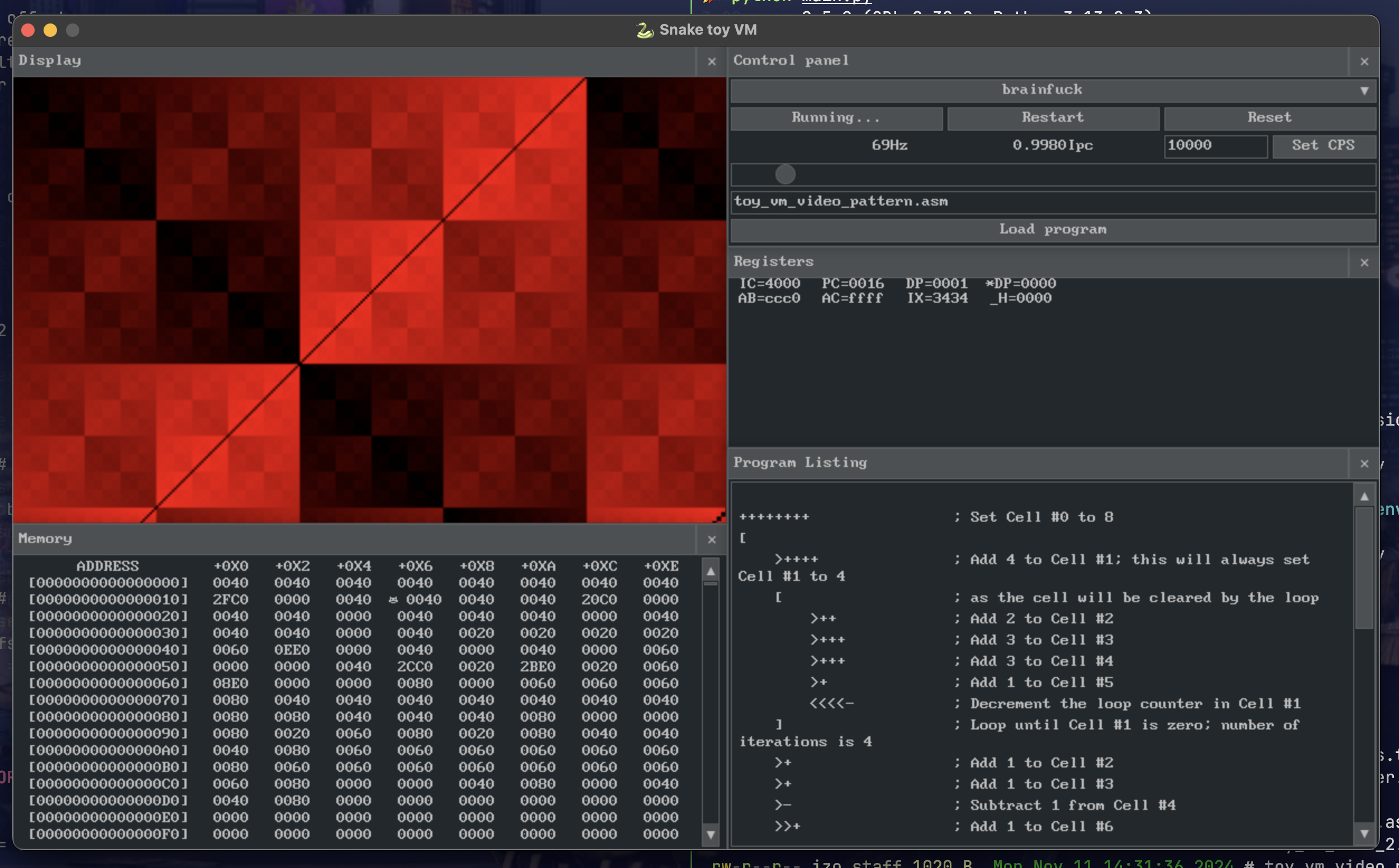Click the speed slider track
The height and width of the screenshot is (868, 1399).
click(x=1053, y=174)
